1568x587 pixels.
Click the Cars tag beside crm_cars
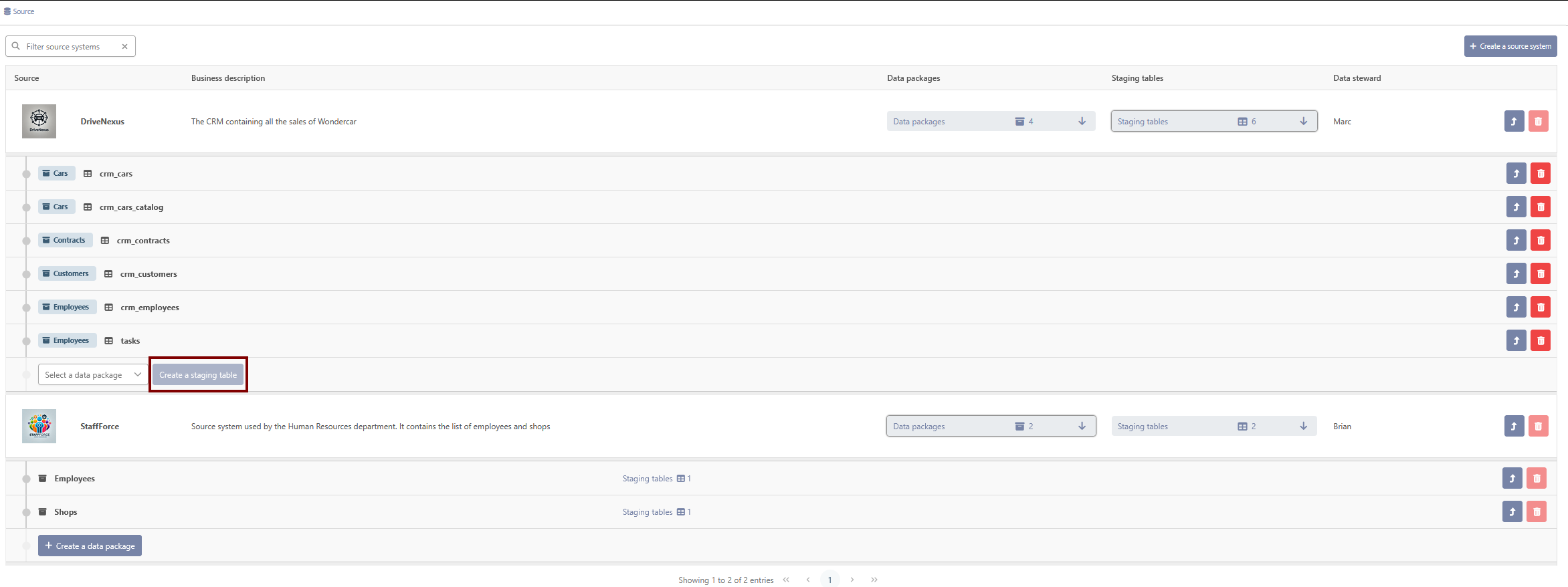56,173
